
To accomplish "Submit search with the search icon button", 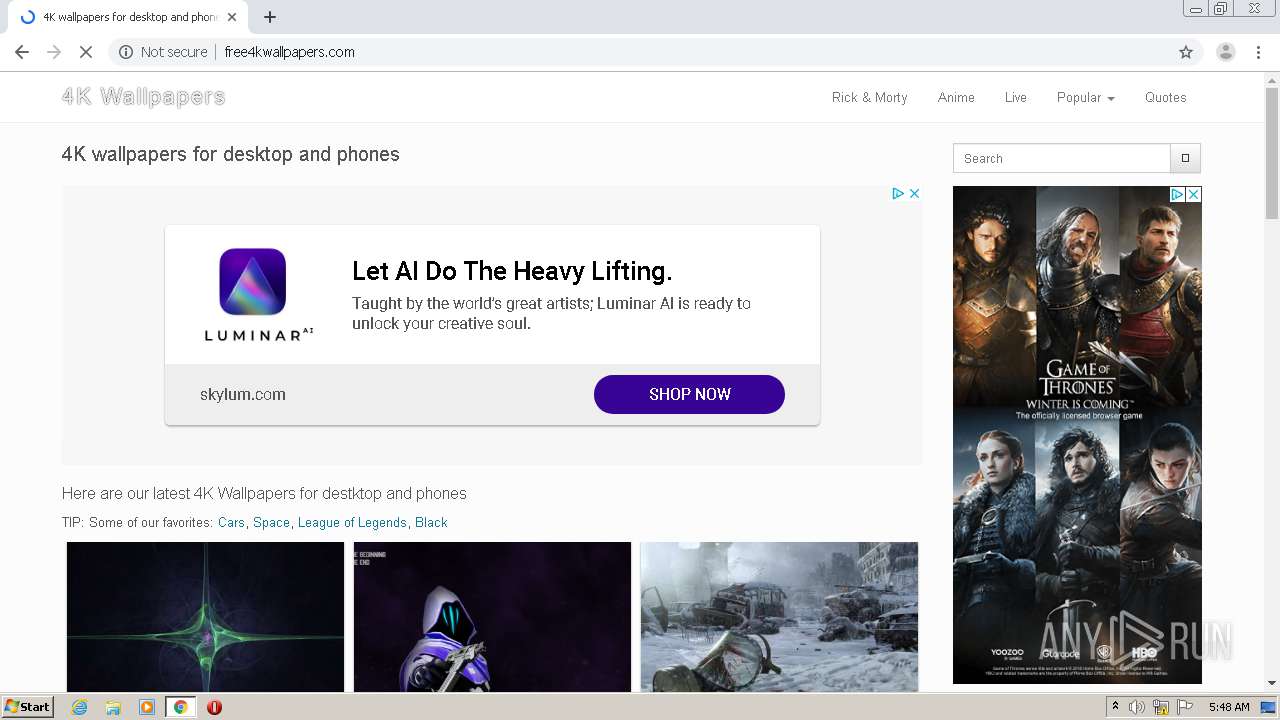I will click(1185, 158).
